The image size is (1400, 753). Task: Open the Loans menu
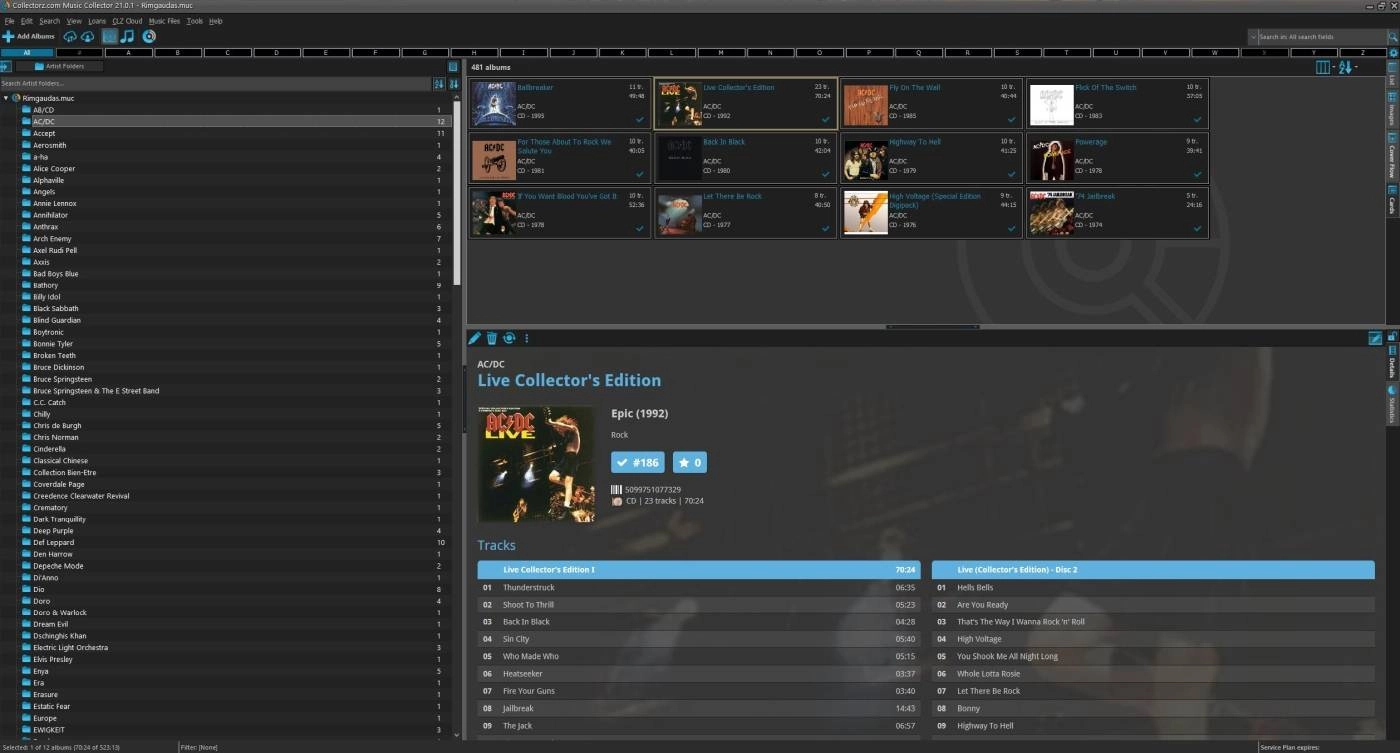coord(97,20)
